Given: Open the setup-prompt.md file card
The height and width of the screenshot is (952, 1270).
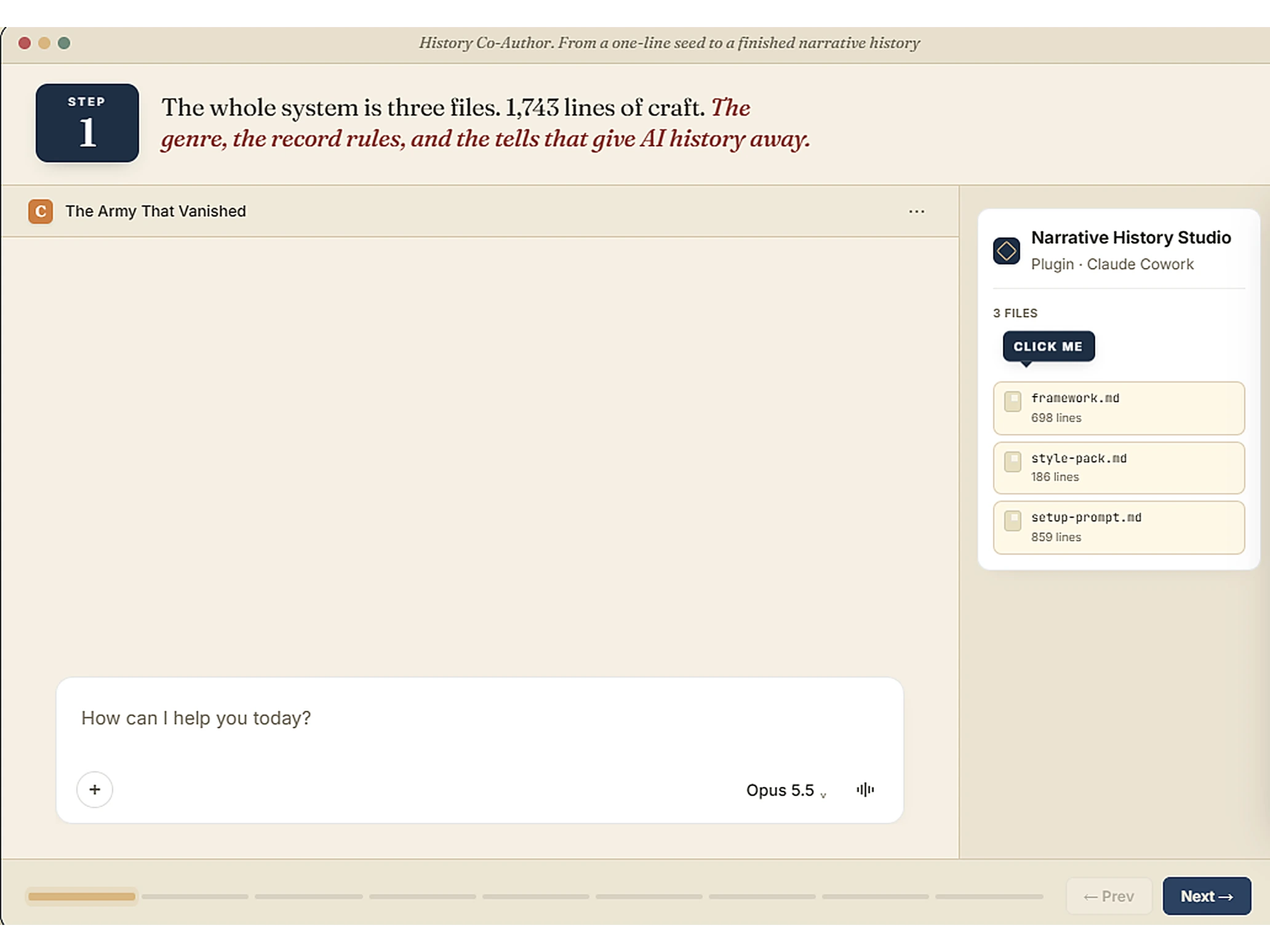Looking at the screenshot, I should coord(1118,527).
